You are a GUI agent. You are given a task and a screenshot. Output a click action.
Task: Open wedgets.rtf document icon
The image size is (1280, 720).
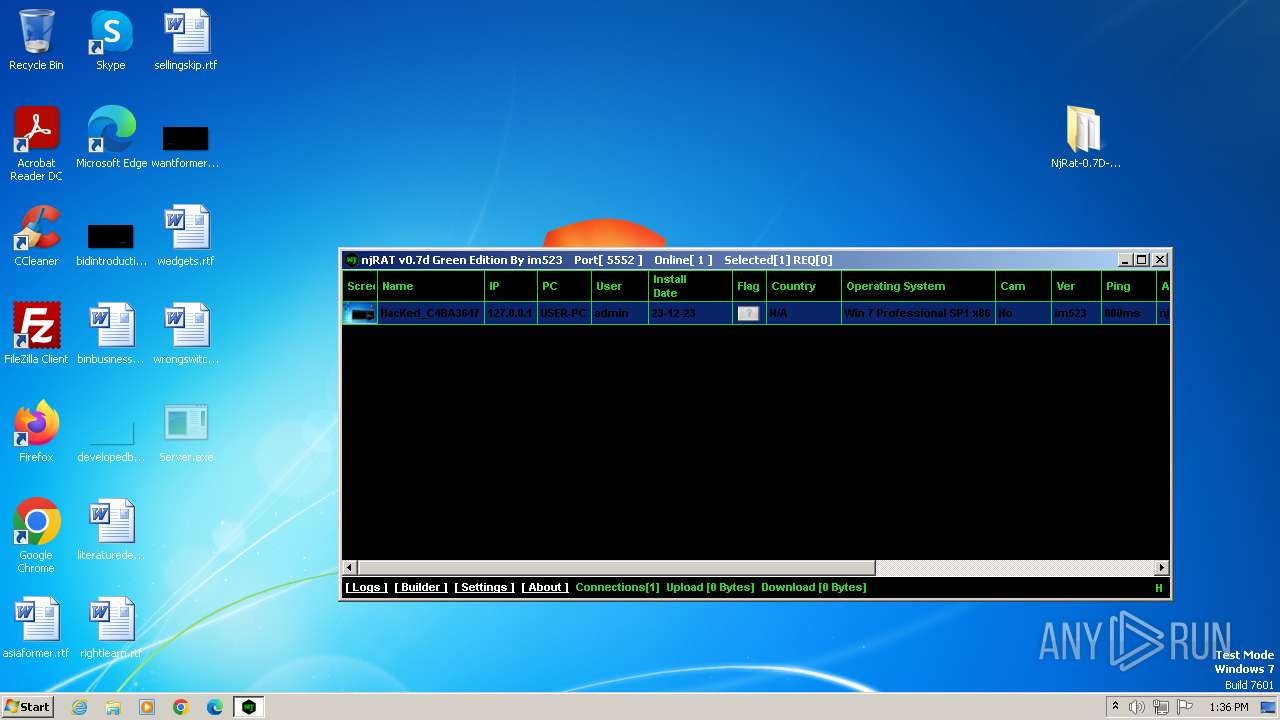(x=186, y=236)
